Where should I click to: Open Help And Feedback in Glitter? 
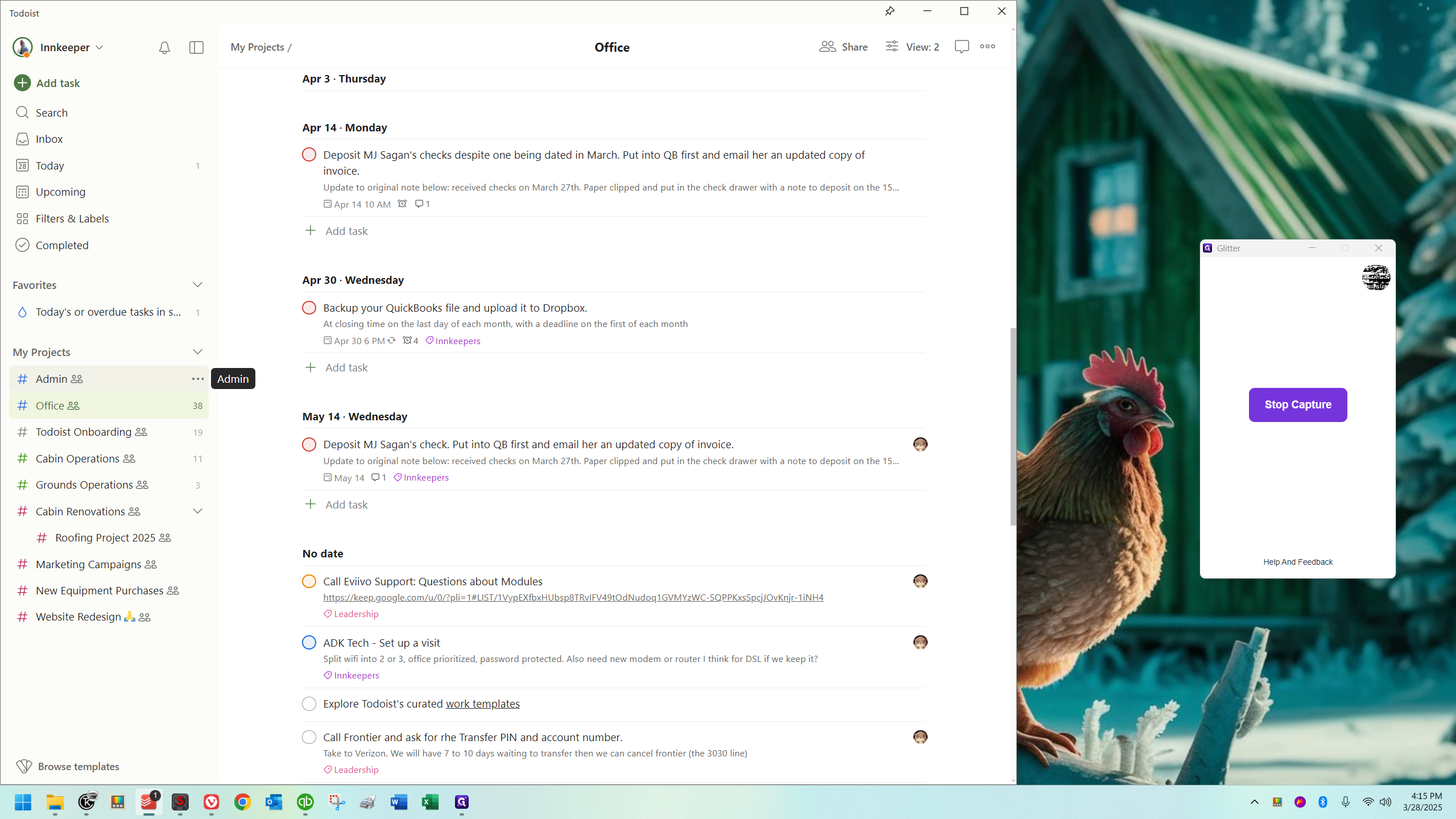tap(1298, 562)
